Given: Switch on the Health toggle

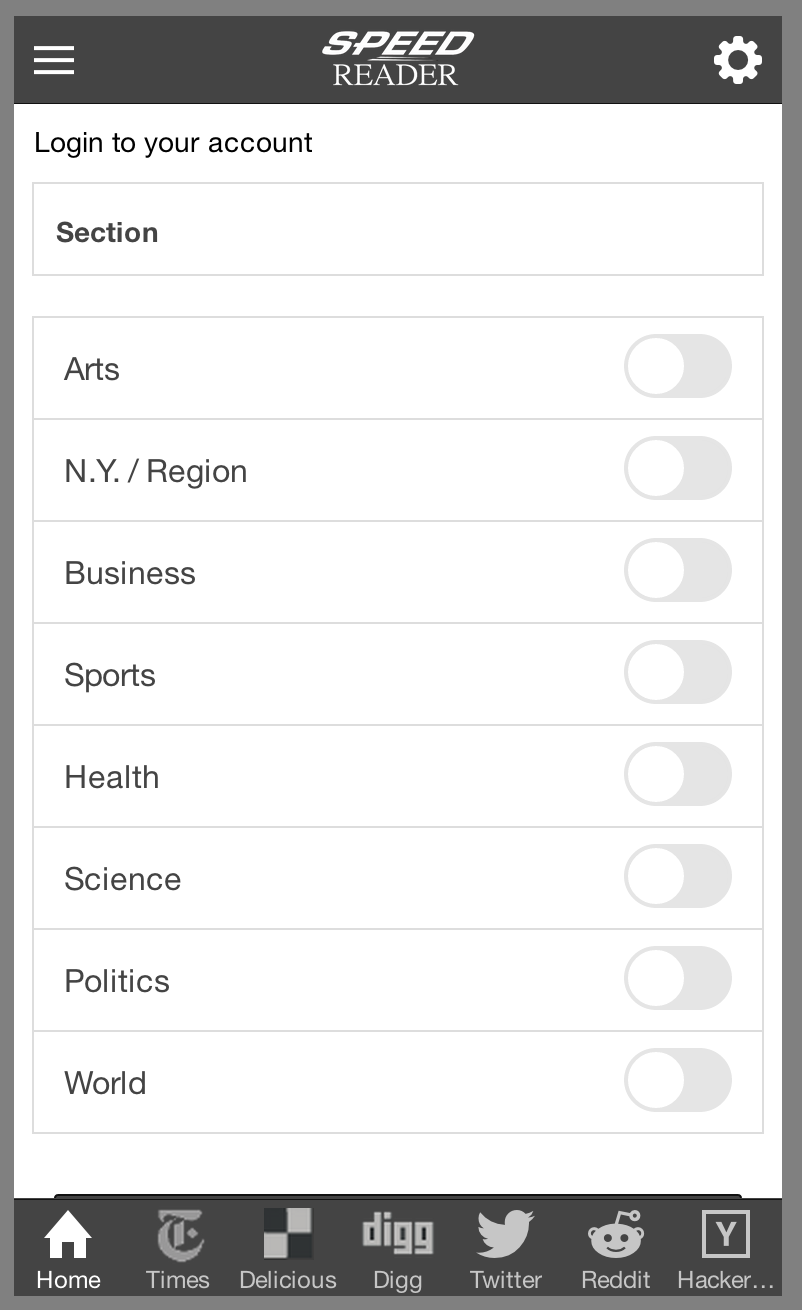Looking at the screenshot, I should pyautogui.click(x=678, y=774).
